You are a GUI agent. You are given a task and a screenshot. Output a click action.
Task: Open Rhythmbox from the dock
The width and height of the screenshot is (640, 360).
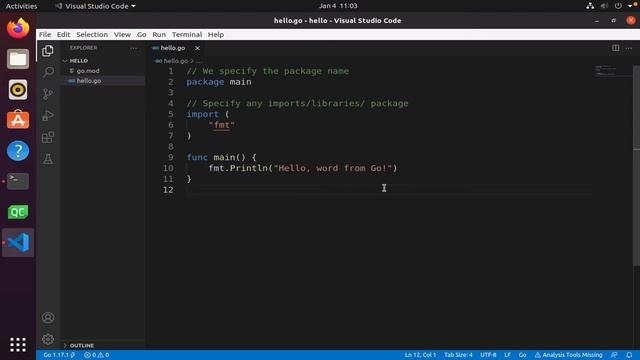click(x=18, y=89)
